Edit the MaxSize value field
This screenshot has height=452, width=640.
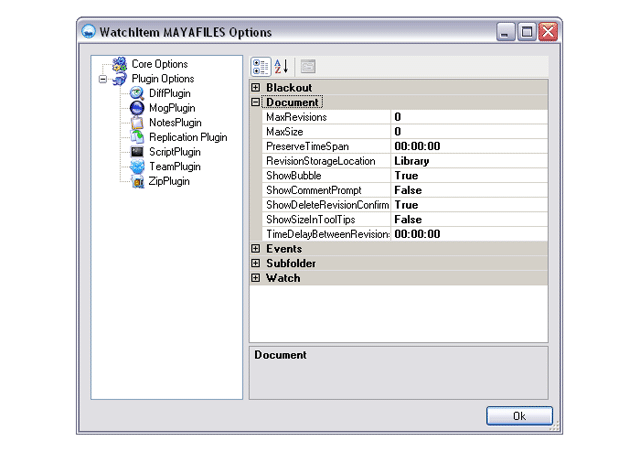pyautogui.click(x=469, y=132)
